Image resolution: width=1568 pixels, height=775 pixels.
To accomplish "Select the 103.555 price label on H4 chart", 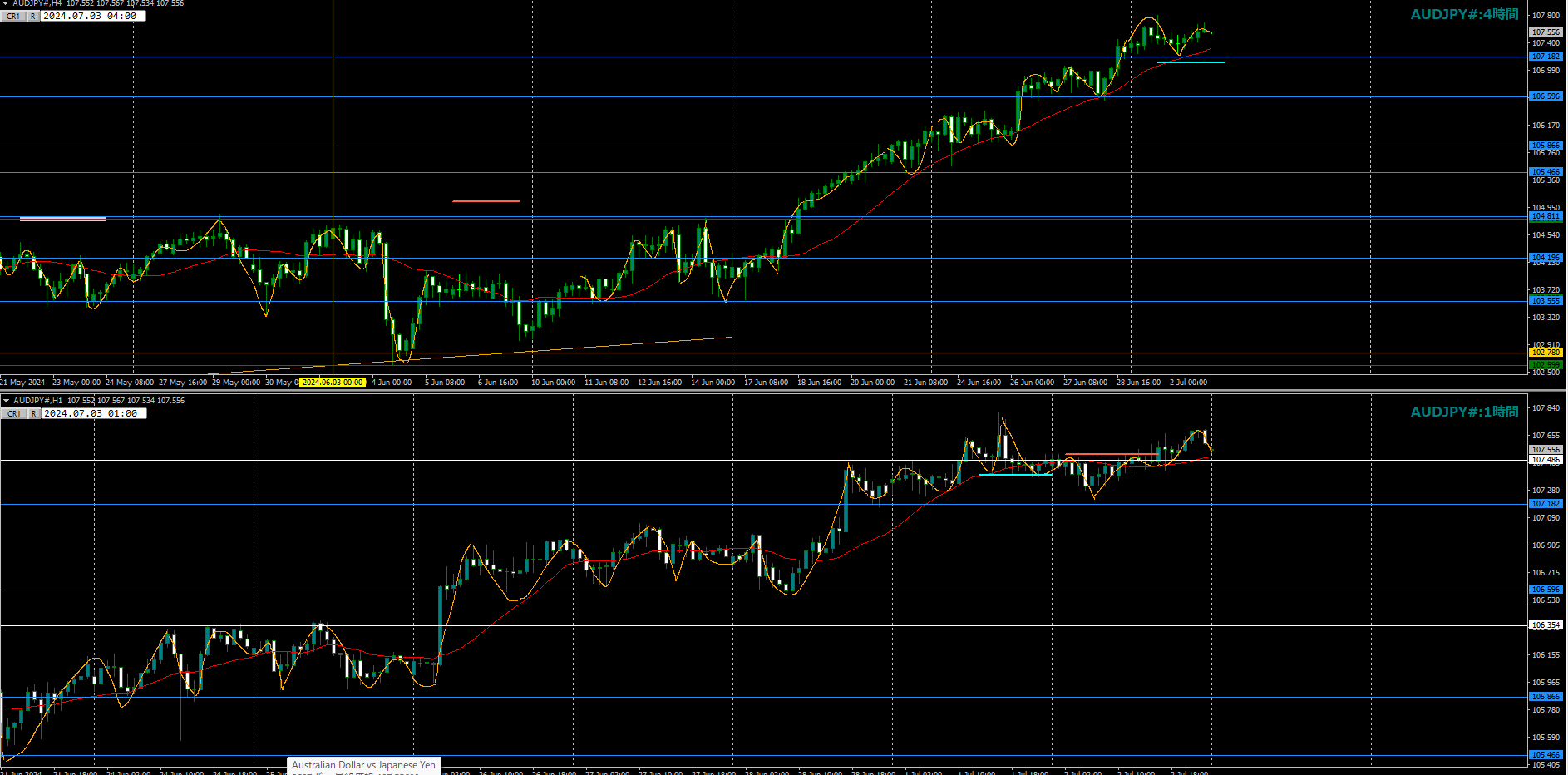I will click(1546, 301).
